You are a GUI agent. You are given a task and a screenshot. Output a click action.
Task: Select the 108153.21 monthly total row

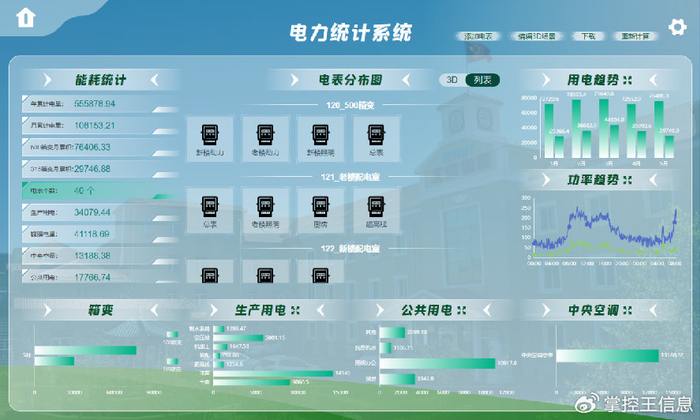[100, 125]
